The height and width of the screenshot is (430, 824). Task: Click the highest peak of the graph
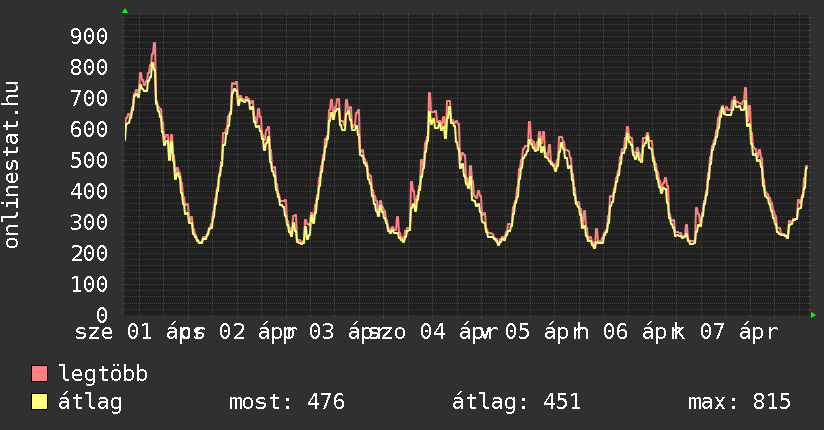pos(154,43)
